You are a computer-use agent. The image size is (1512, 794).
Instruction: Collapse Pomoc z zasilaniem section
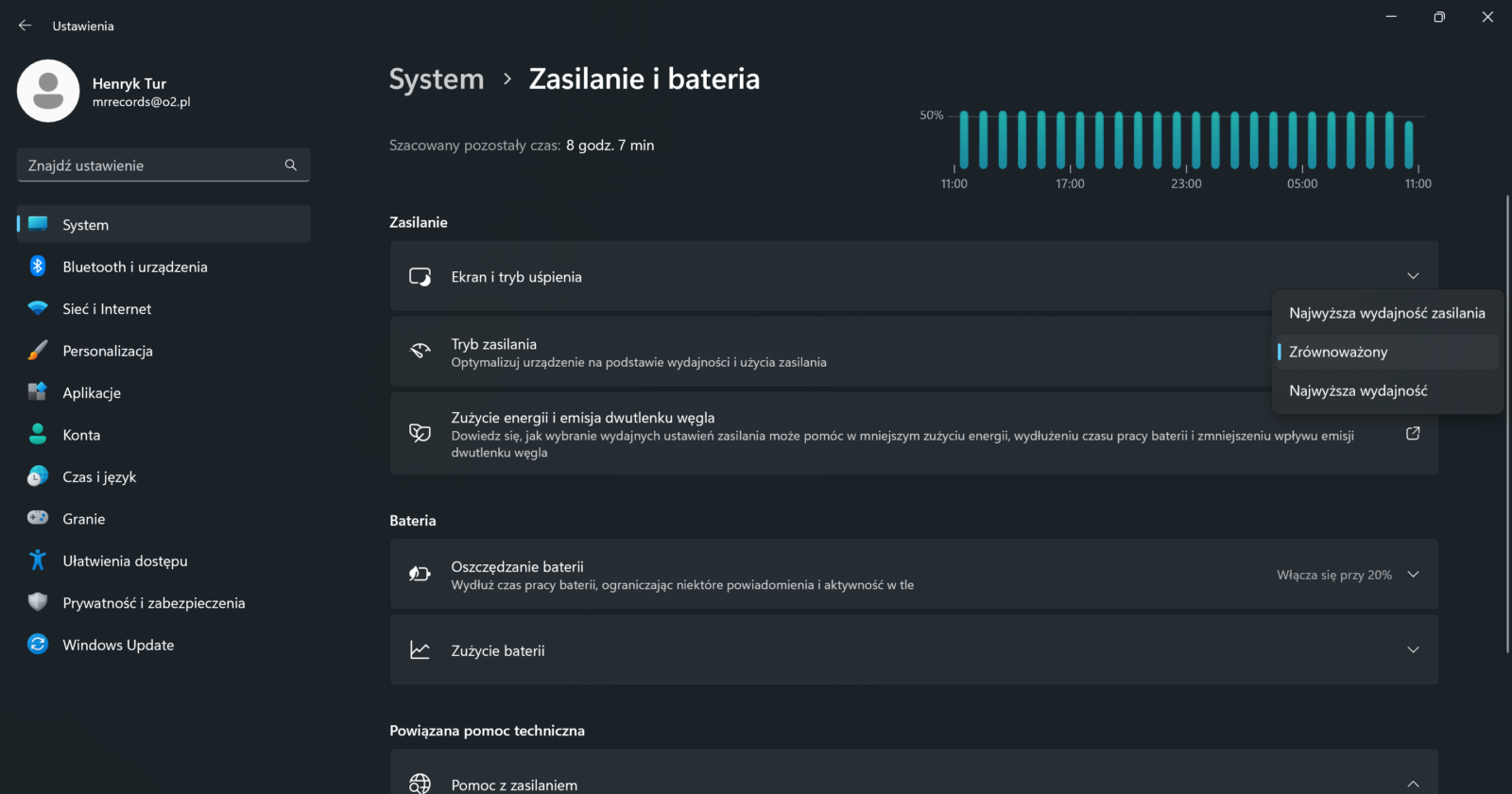[x=1413, y=784]
